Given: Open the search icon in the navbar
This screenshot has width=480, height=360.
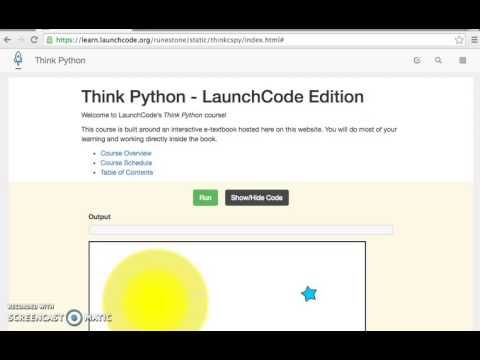Looking at the screenshot, I should pyautogui.click(x=438, y=60).
